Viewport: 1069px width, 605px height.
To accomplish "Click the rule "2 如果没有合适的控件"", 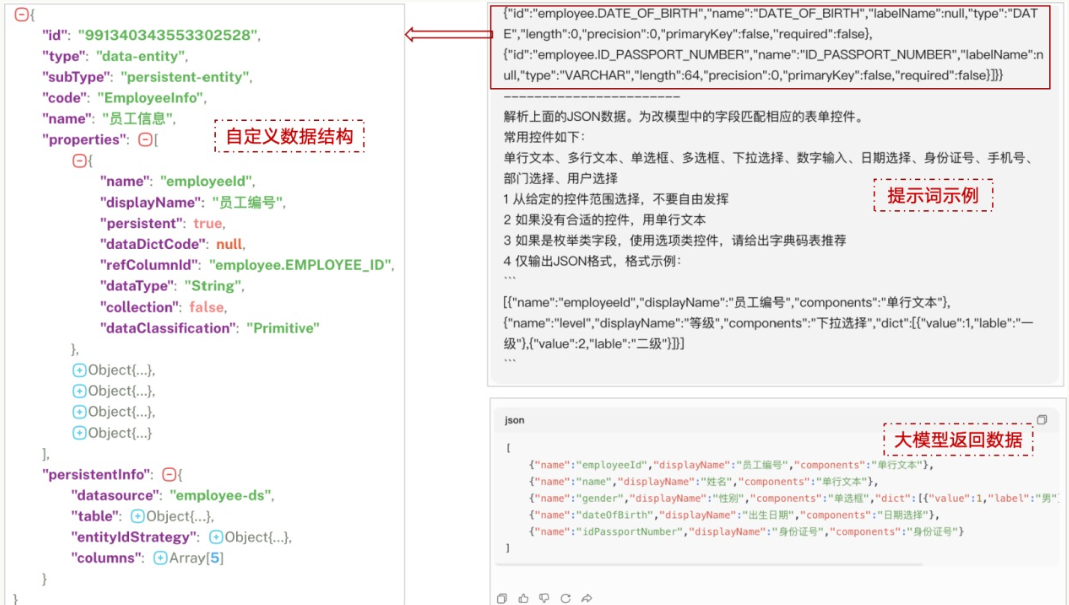I will [x=604, y=220].
